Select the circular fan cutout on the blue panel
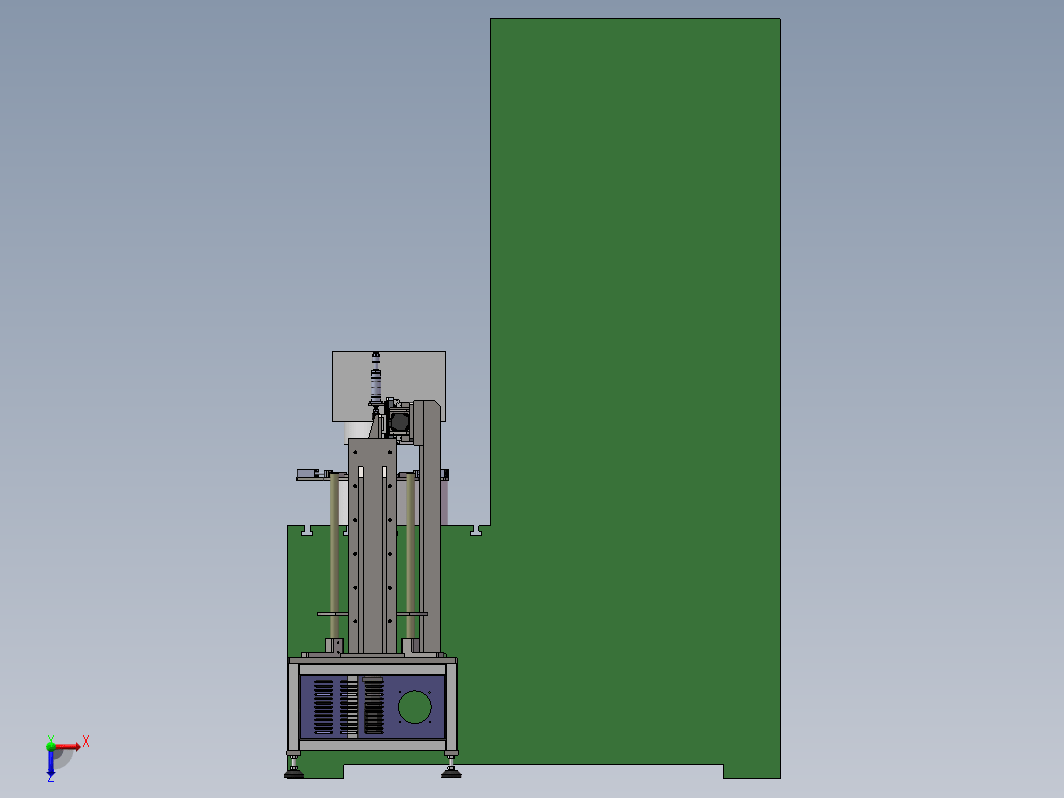1064x798 pixels. pyautogui.click(x=415, y=706)
